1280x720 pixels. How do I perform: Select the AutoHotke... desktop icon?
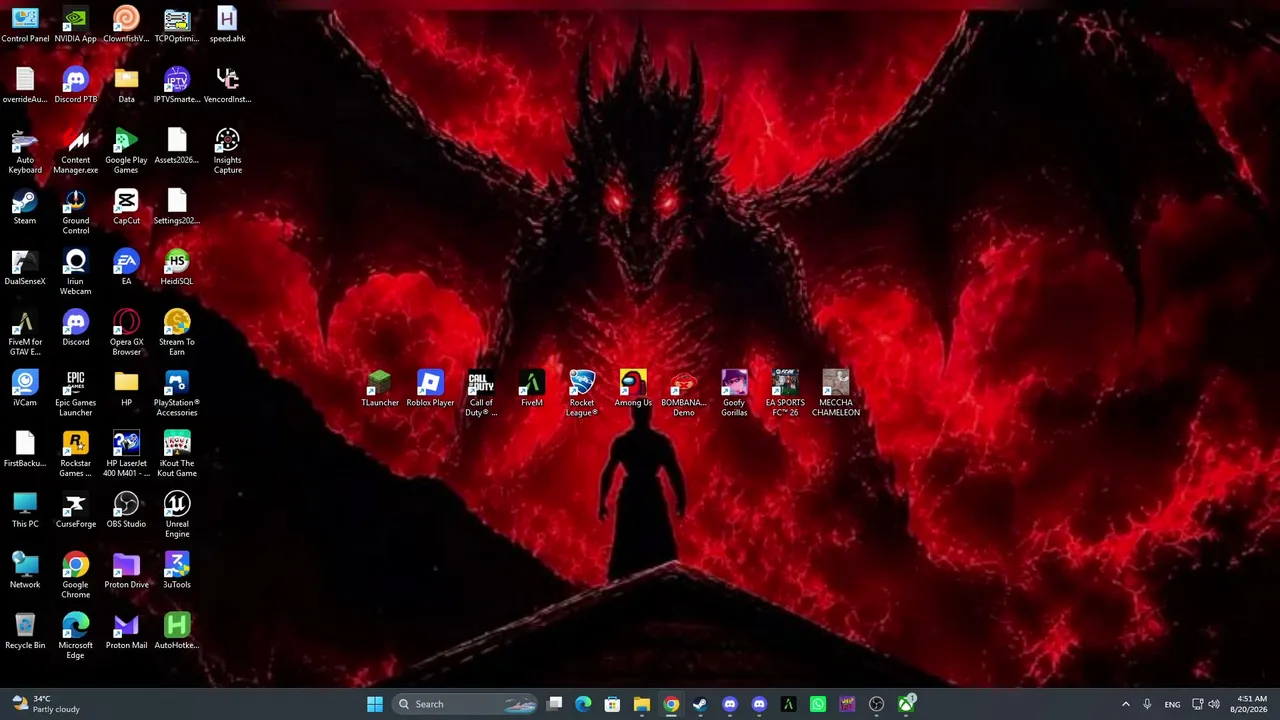coord(177,633)
